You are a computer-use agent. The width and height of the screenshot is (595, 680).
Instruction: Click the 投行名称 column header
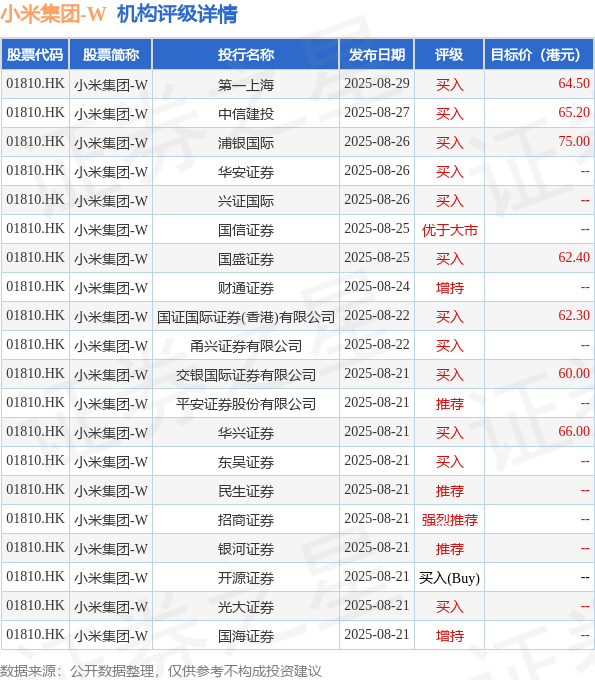(x=245, y=55)
